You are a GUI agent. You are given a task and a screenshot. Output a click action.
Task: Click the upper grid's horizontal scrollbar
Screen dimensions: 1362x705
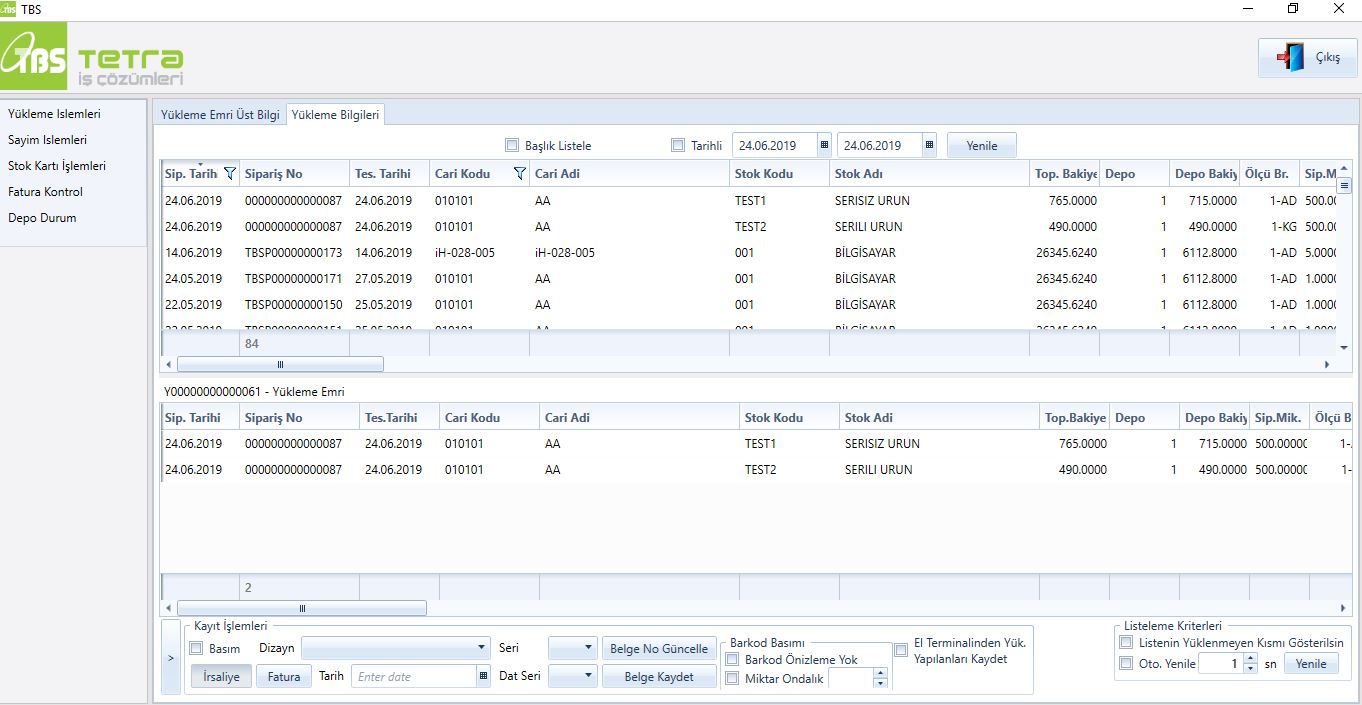pos(280,365)
